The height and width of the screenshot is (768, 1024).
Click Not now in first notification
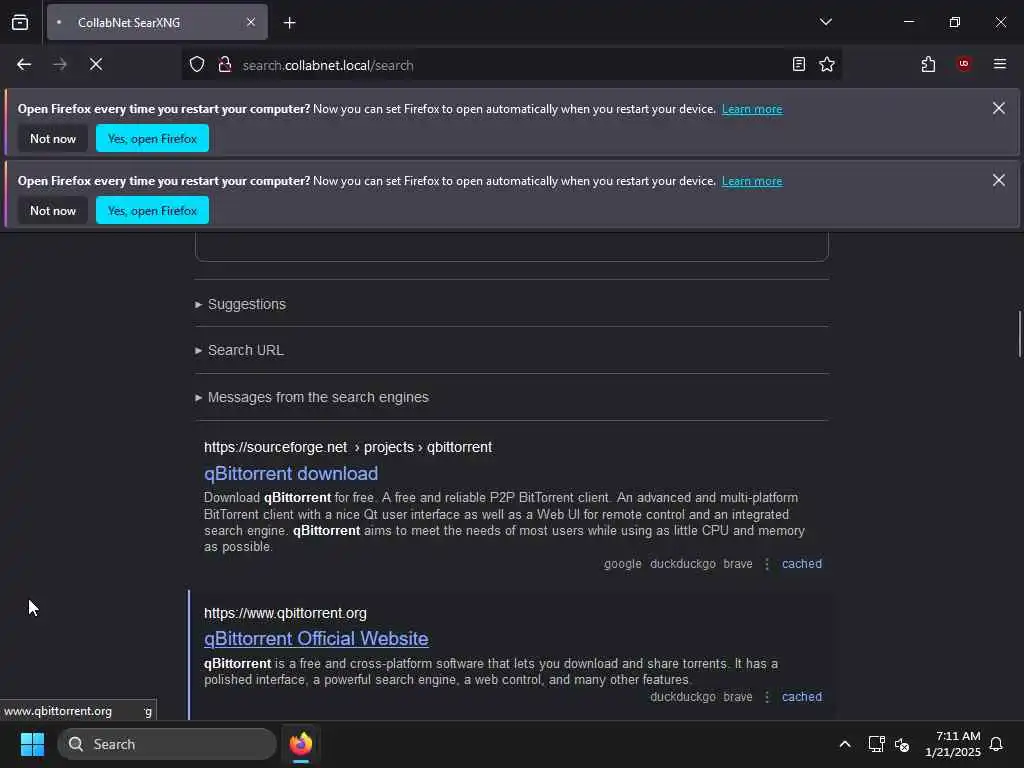(x=53, y=138)
